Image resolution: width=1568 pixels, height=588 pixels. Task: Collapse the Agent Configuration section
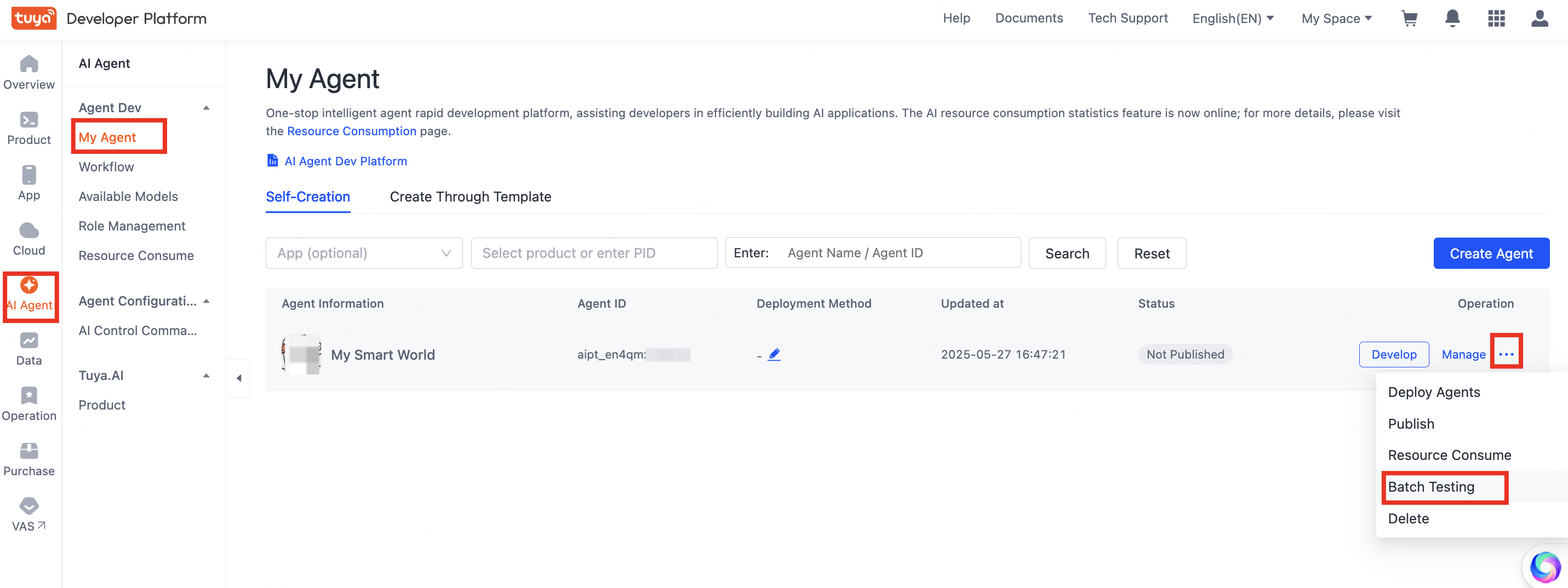pyautogui.click(x=207, y=301)
